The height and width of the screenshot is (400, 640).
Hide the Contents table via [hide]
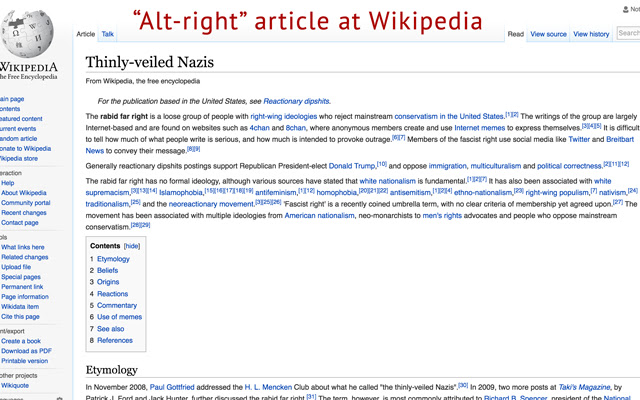click(x=132, y=246)
